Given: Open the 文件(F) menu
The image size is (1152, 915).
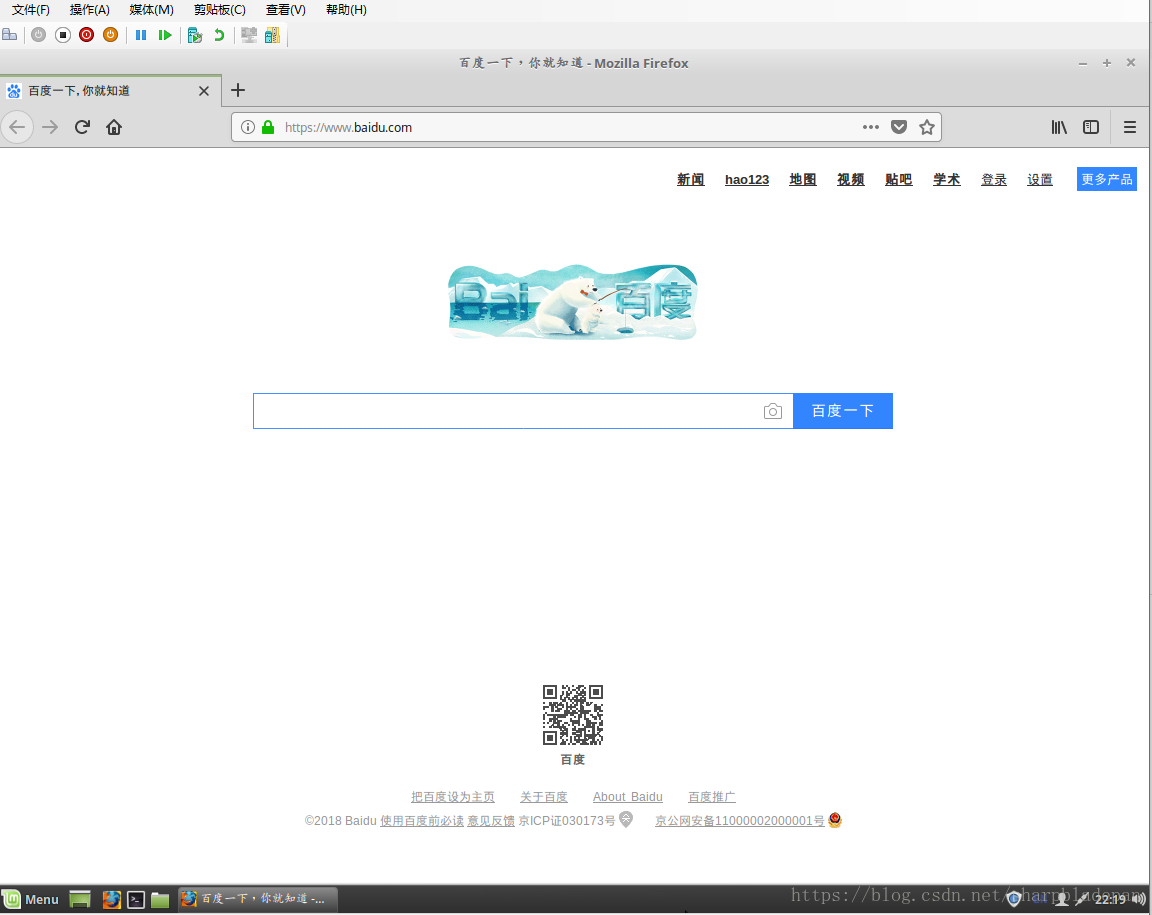Looking at the screenshot, I should [x=31, y=10].
